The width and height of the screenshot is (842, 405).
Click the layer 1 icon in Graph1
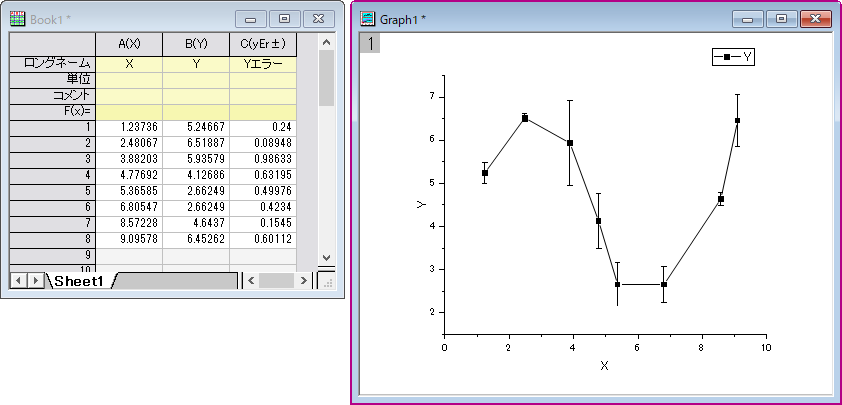[x=369, y=43]
